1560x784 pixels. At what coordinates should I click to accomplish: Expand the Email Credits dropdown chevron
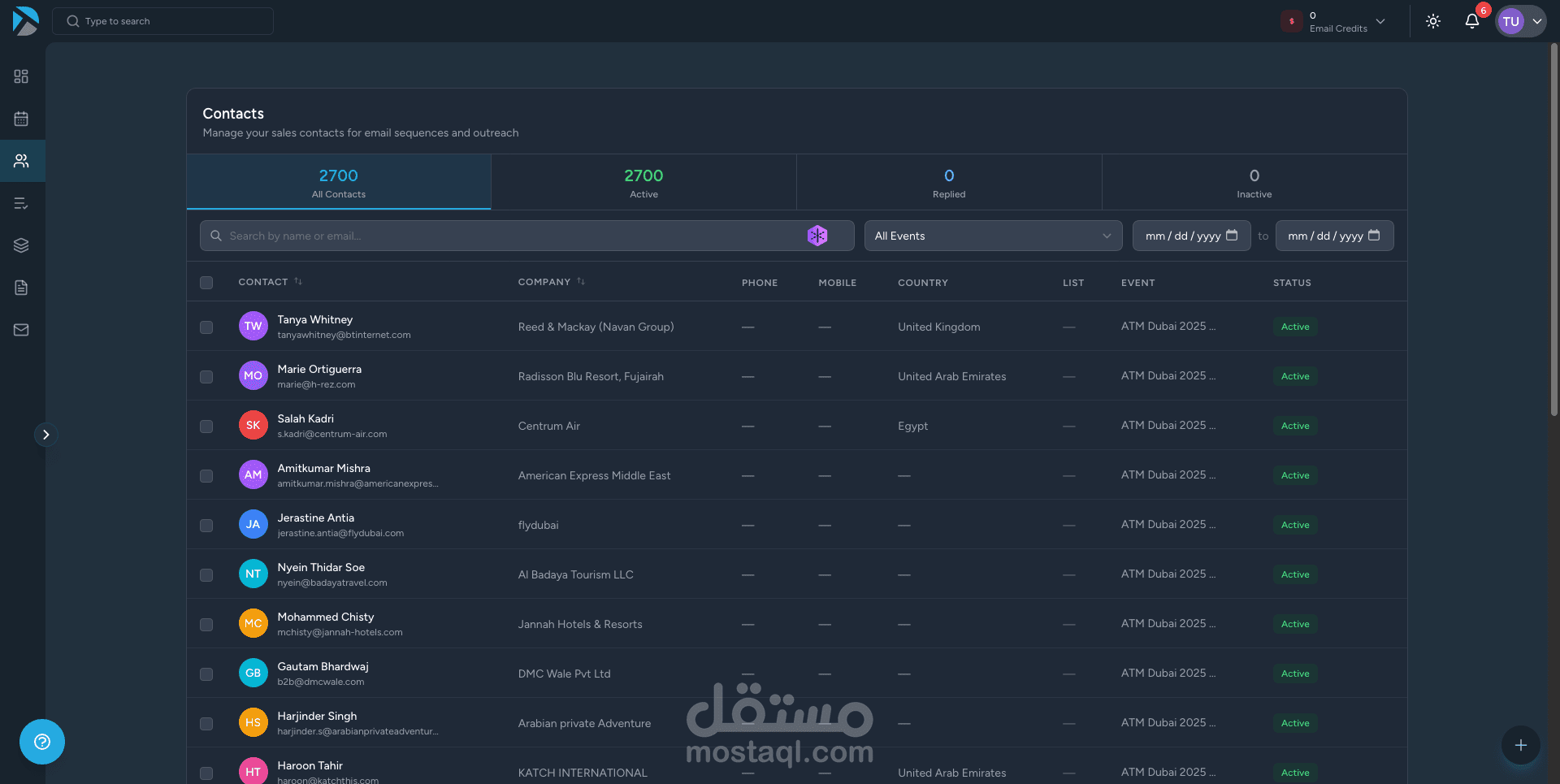tap(1380, 21)
